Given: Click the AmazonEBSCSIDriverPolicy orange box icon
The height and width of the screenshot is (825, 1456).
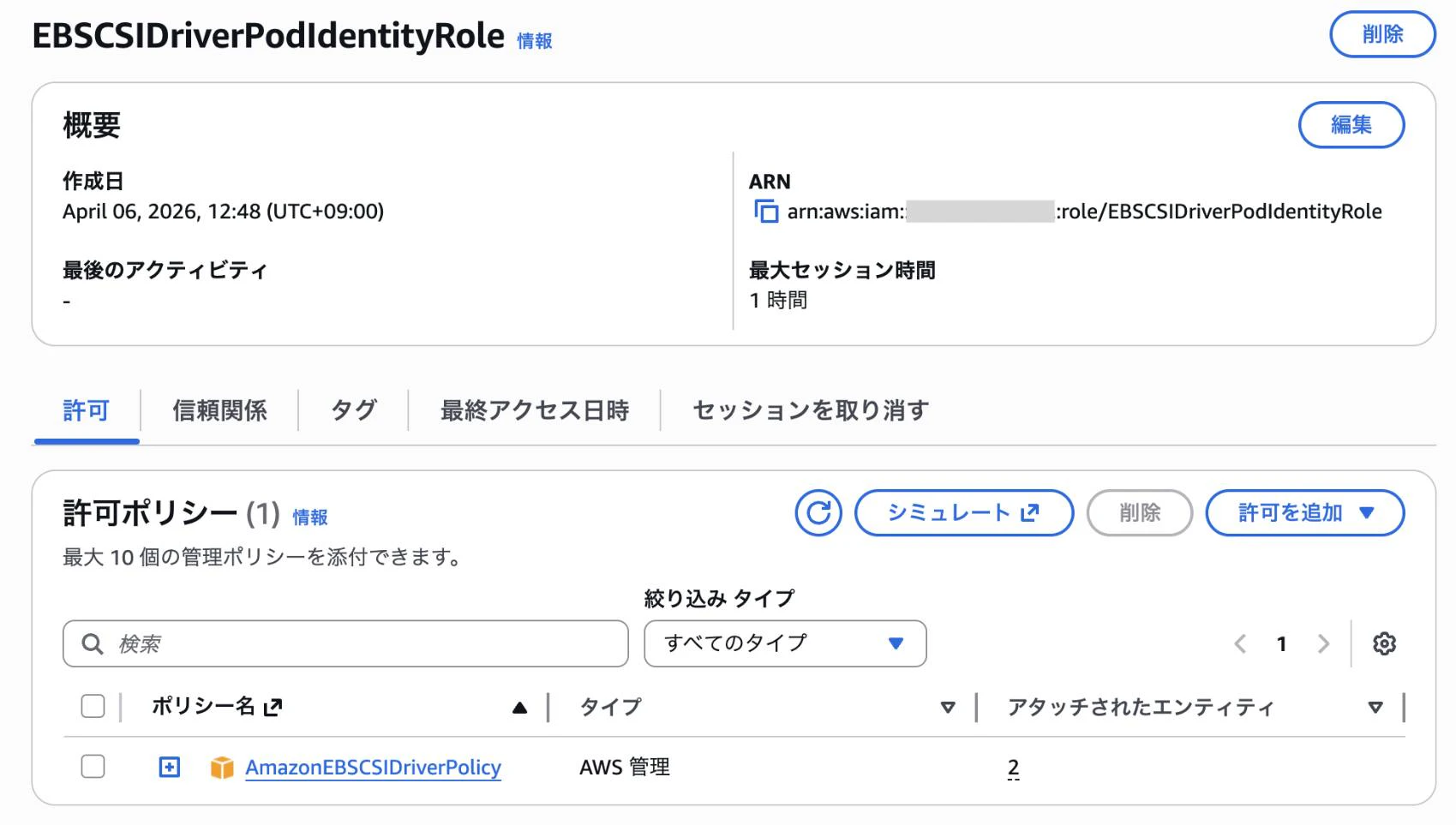Looking at the screenshot, I should coord(222,767).
